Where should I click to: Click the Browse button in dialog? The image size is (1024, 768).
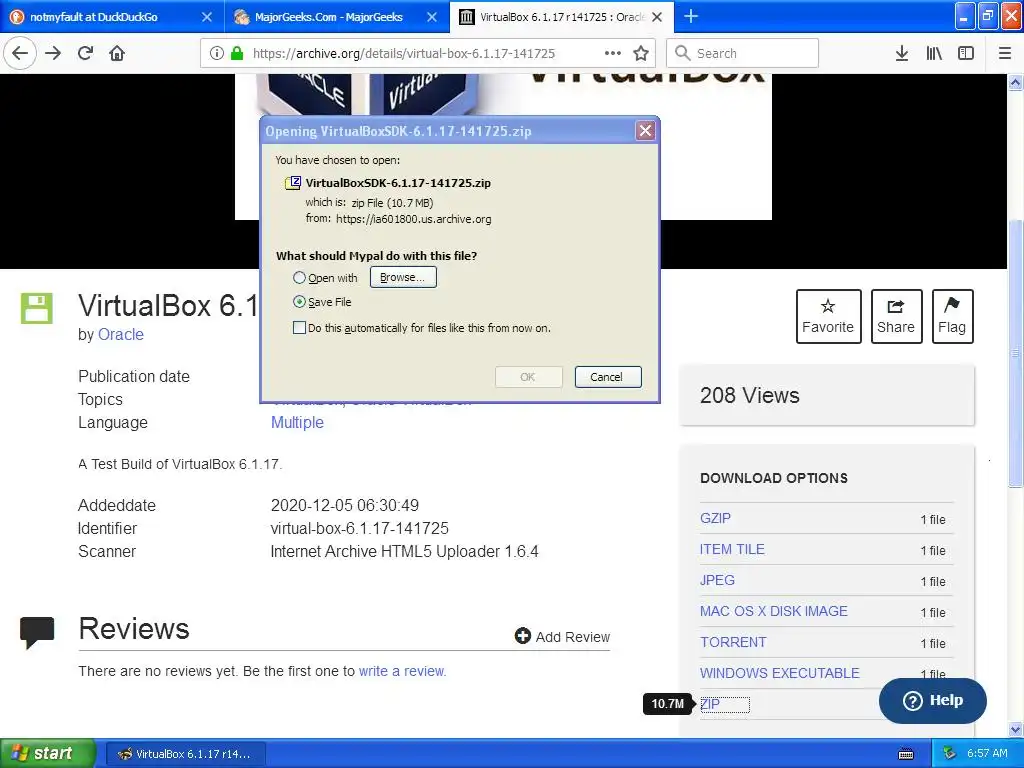[x=403, y=277]
